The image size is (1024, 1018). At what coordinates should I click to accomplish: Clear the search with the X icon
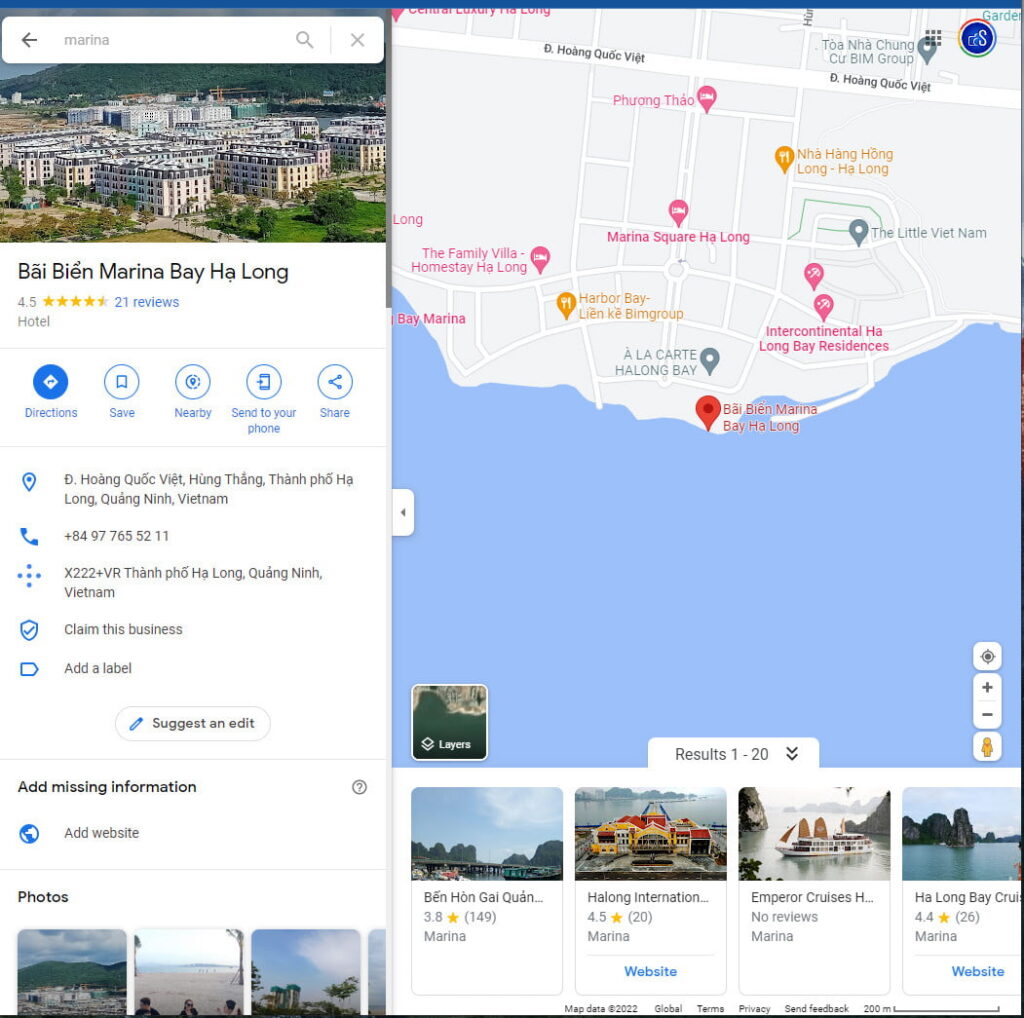[357, 40]
